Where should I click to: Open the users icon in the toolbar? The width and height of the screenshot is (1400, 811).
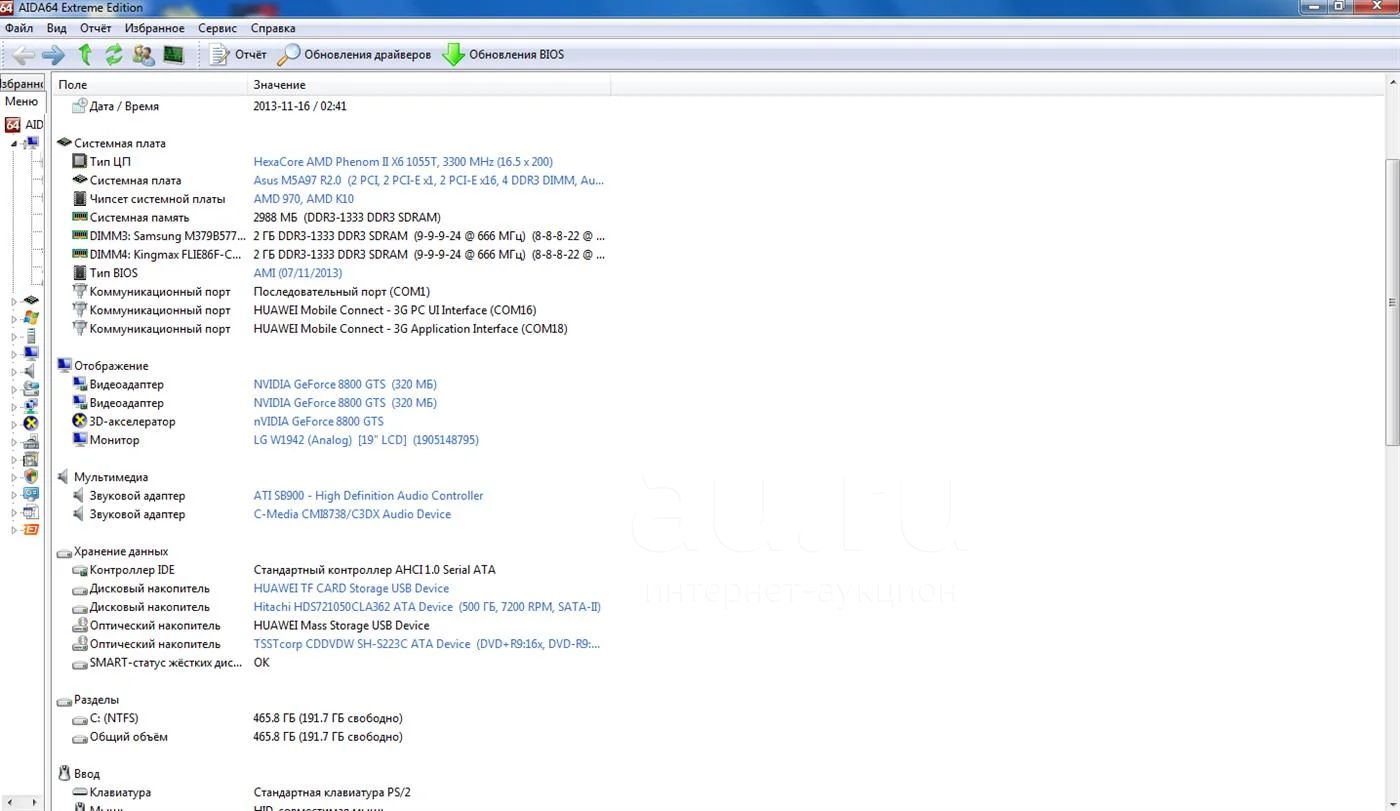point(143,54)
